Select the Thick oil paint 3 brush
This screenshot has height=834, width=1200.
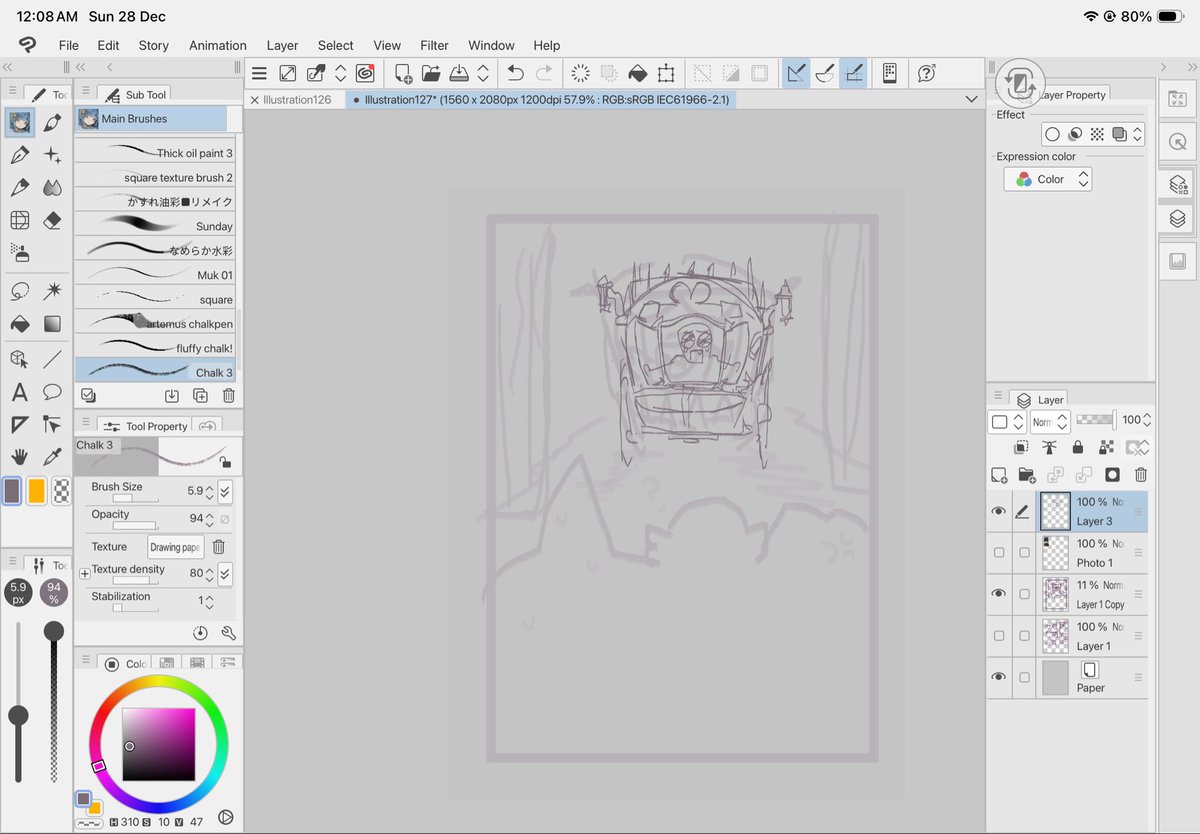coord(155,153)
